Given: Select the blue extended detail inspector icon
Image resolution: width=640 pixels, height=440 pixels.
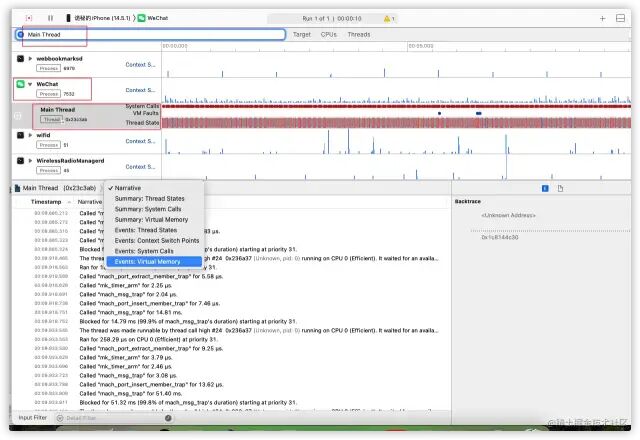Looking at the screenshot, I should point(545,189).
